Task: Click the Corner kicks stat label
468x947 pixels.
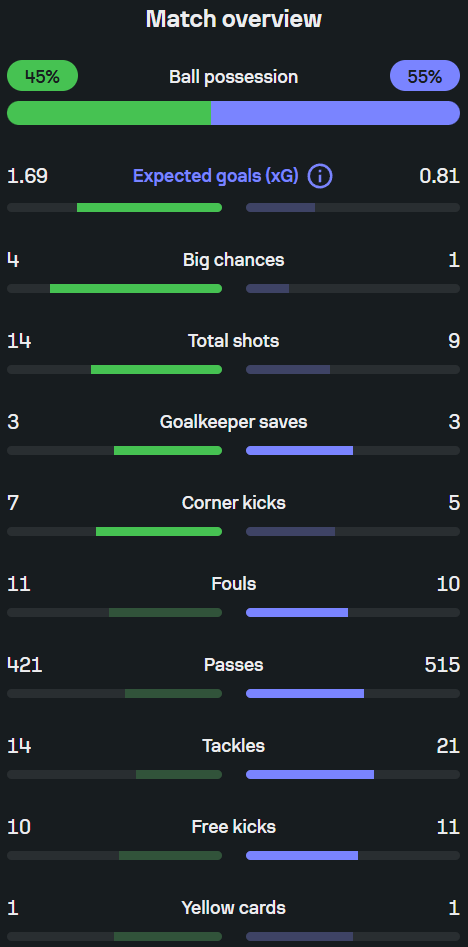Action: pyautogui.click(x=234, y=502)
